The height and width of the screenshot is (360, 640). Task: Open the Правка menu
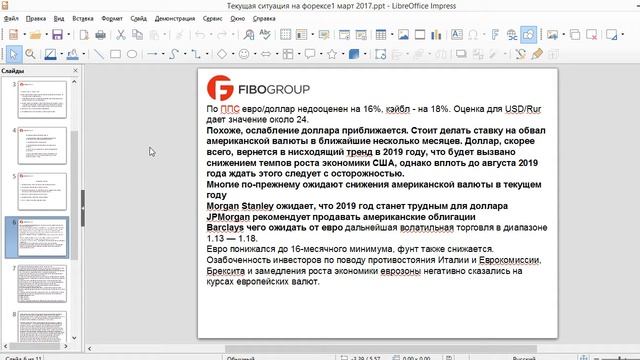36,19
